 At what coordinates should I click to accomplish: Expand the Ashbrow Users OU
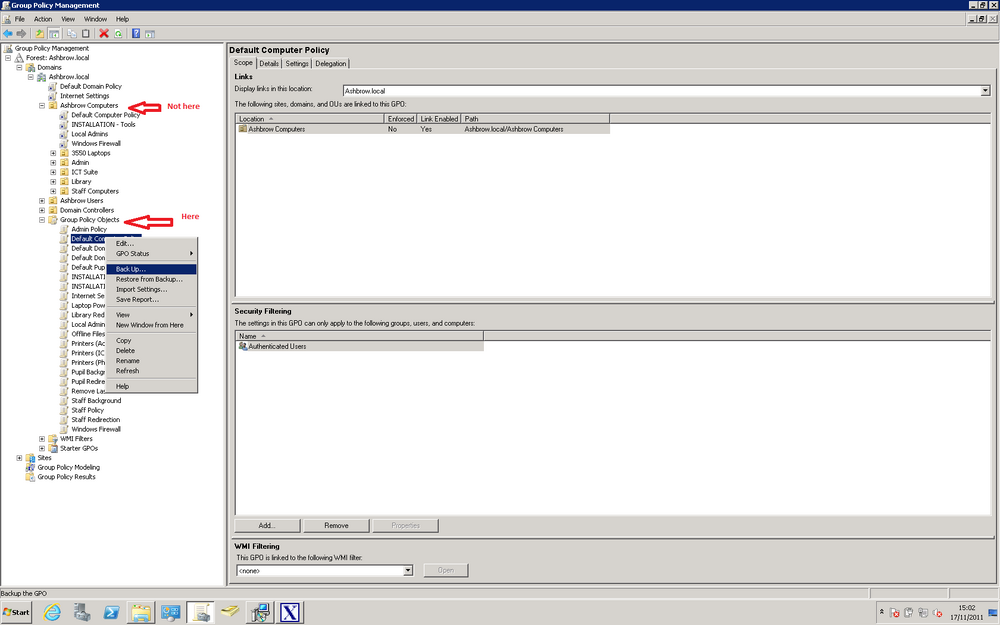click(x=42, y=201)
